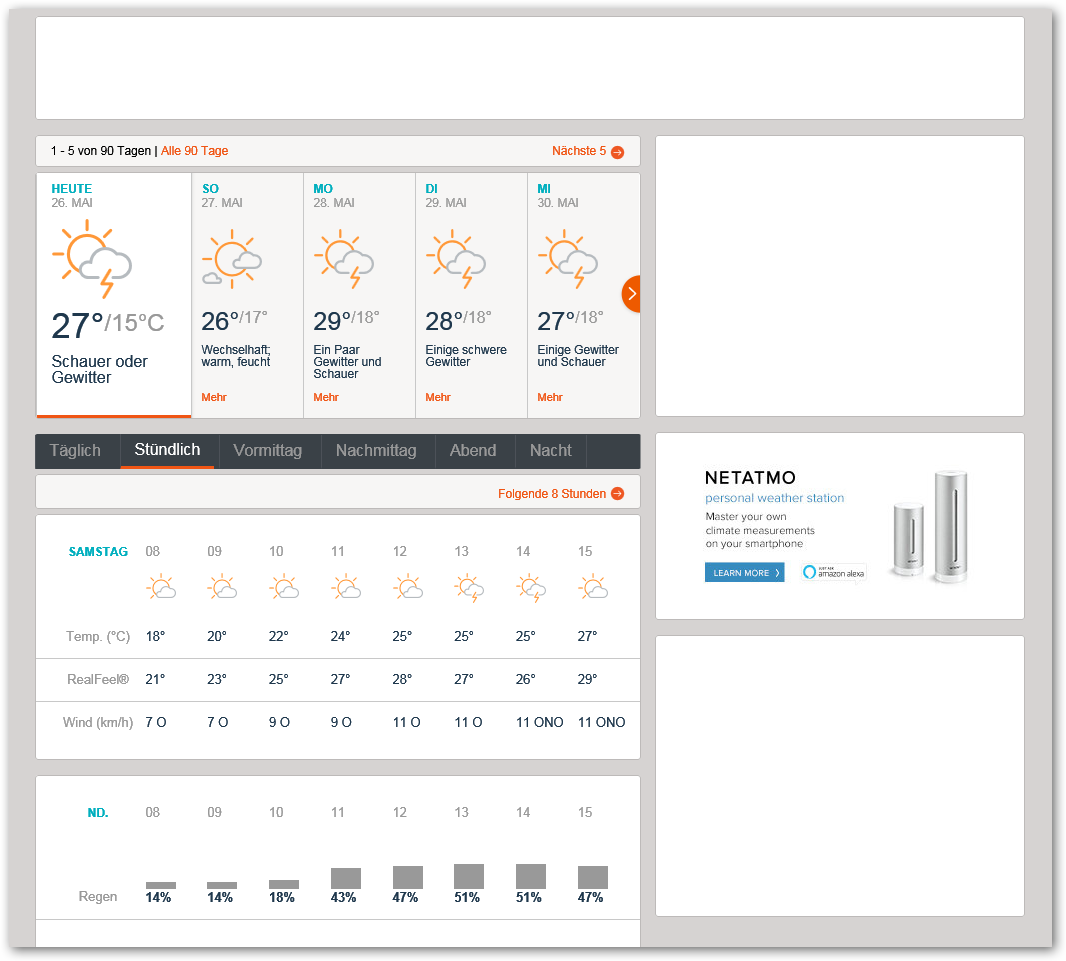The height and width of the screenshot is (961, 1066).
Task: Select the Abend tab
Action: coord(473,451)
